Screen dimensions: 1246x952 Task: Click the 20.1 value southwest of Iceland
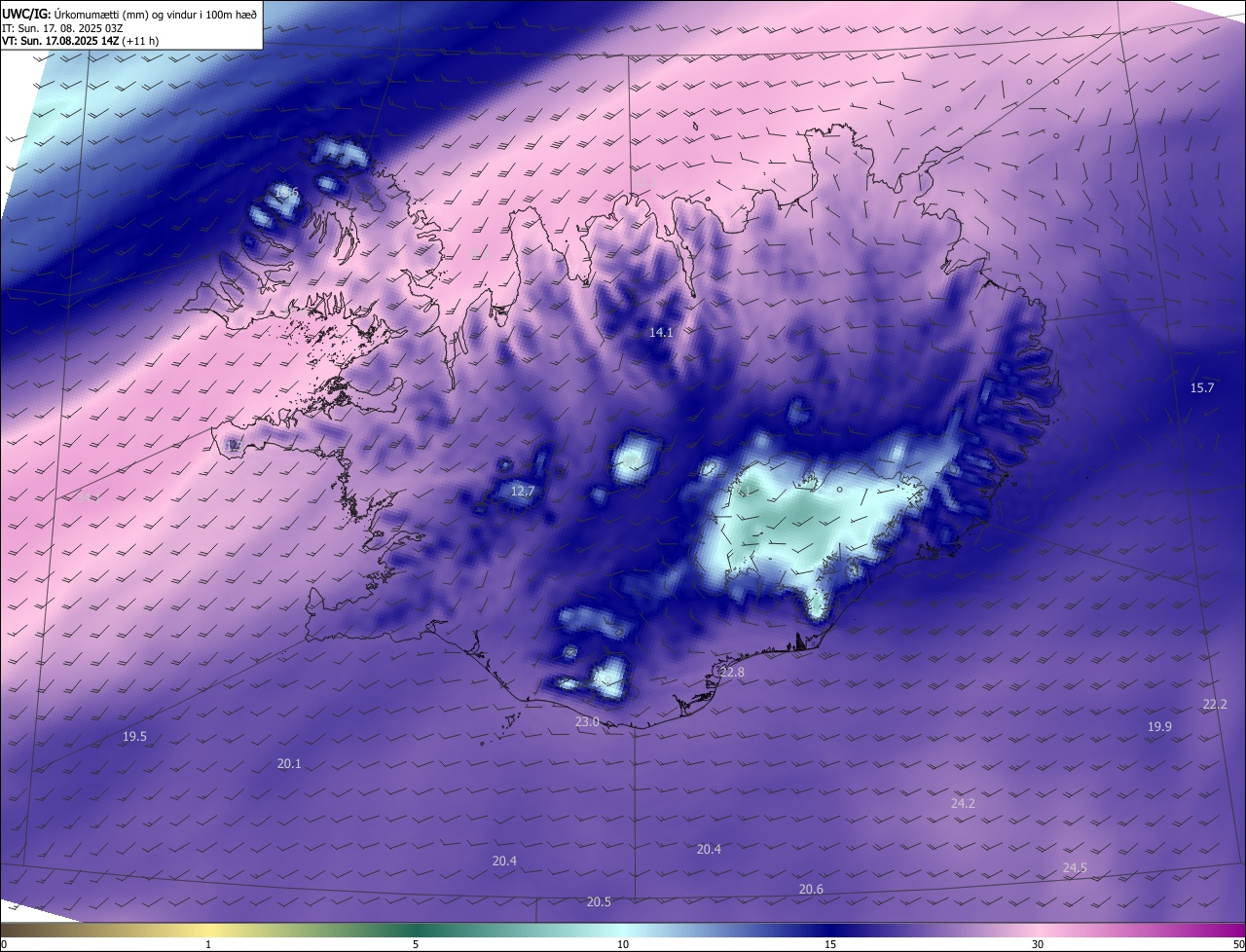[x=289, y=764]
